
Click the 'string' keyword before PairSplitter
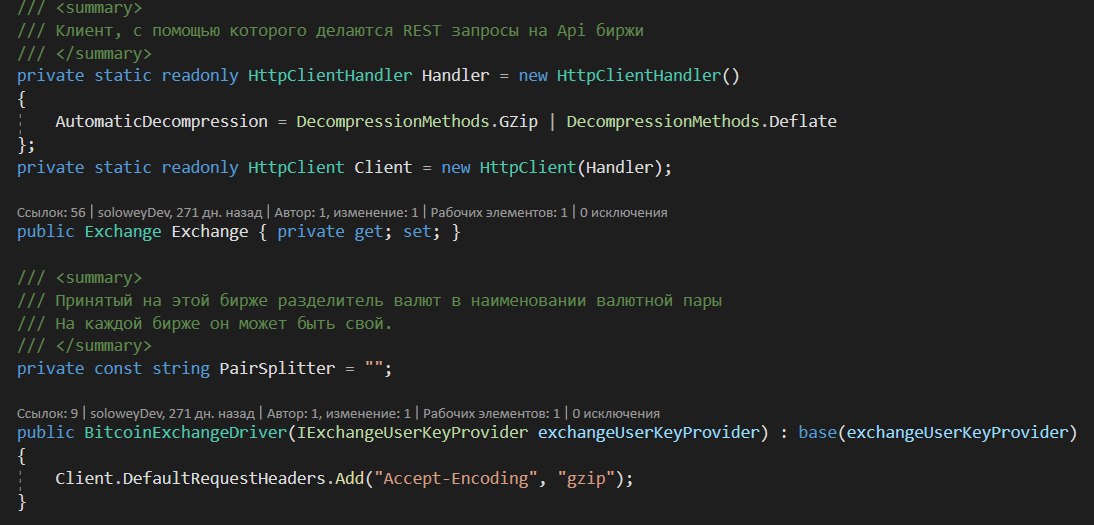[x=181, y=369]
